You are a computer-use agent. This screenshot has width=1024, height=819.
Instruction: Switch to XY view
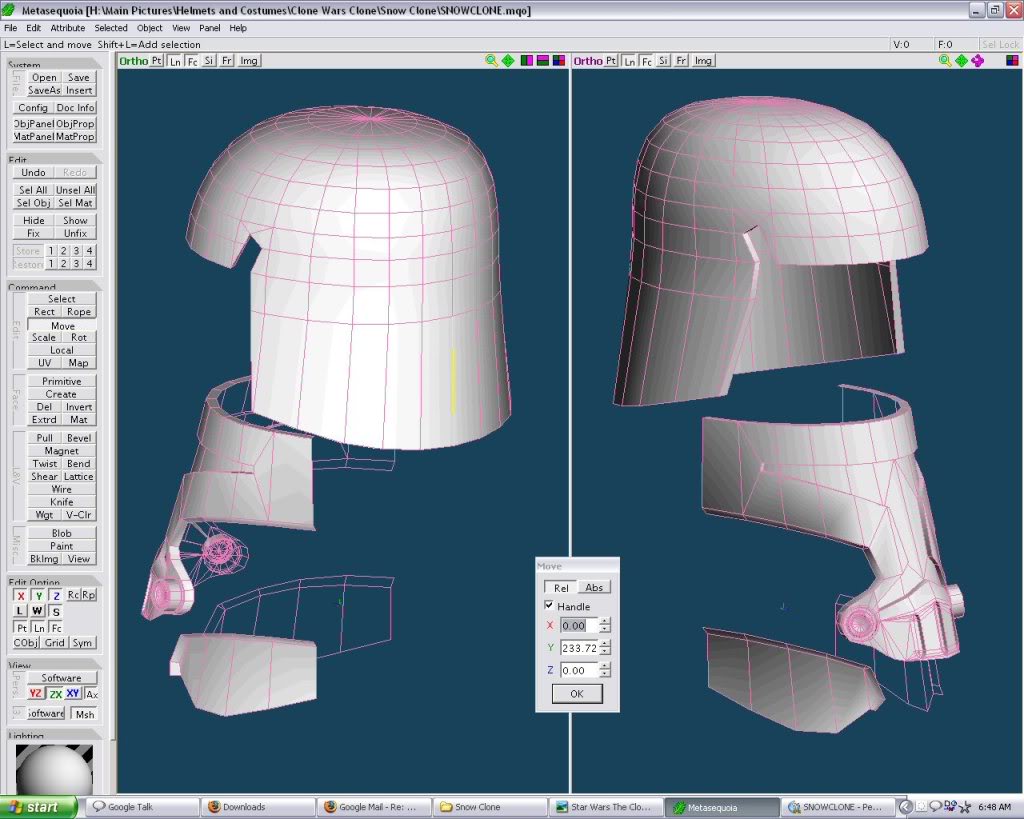point(72,694)
